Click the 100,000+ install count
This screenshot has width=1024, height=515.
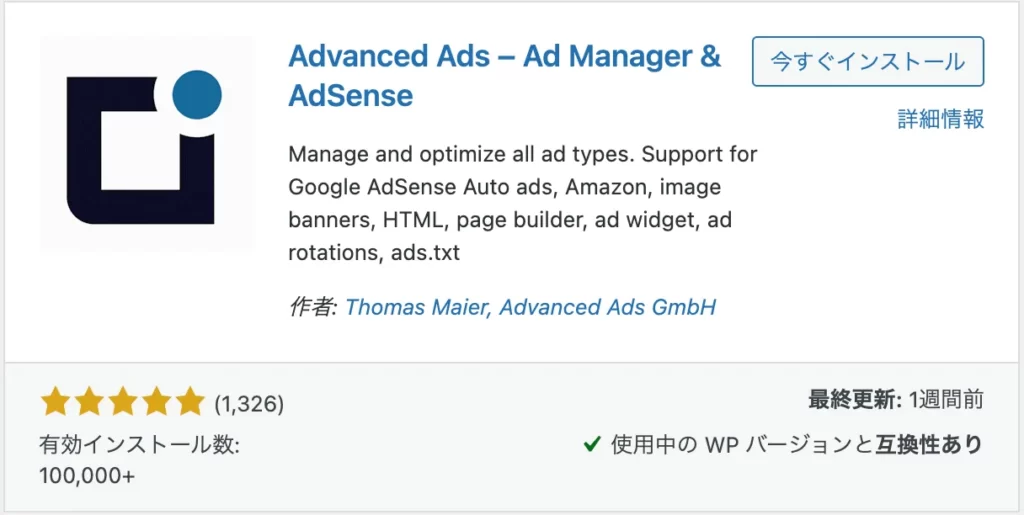coord(88,476)
